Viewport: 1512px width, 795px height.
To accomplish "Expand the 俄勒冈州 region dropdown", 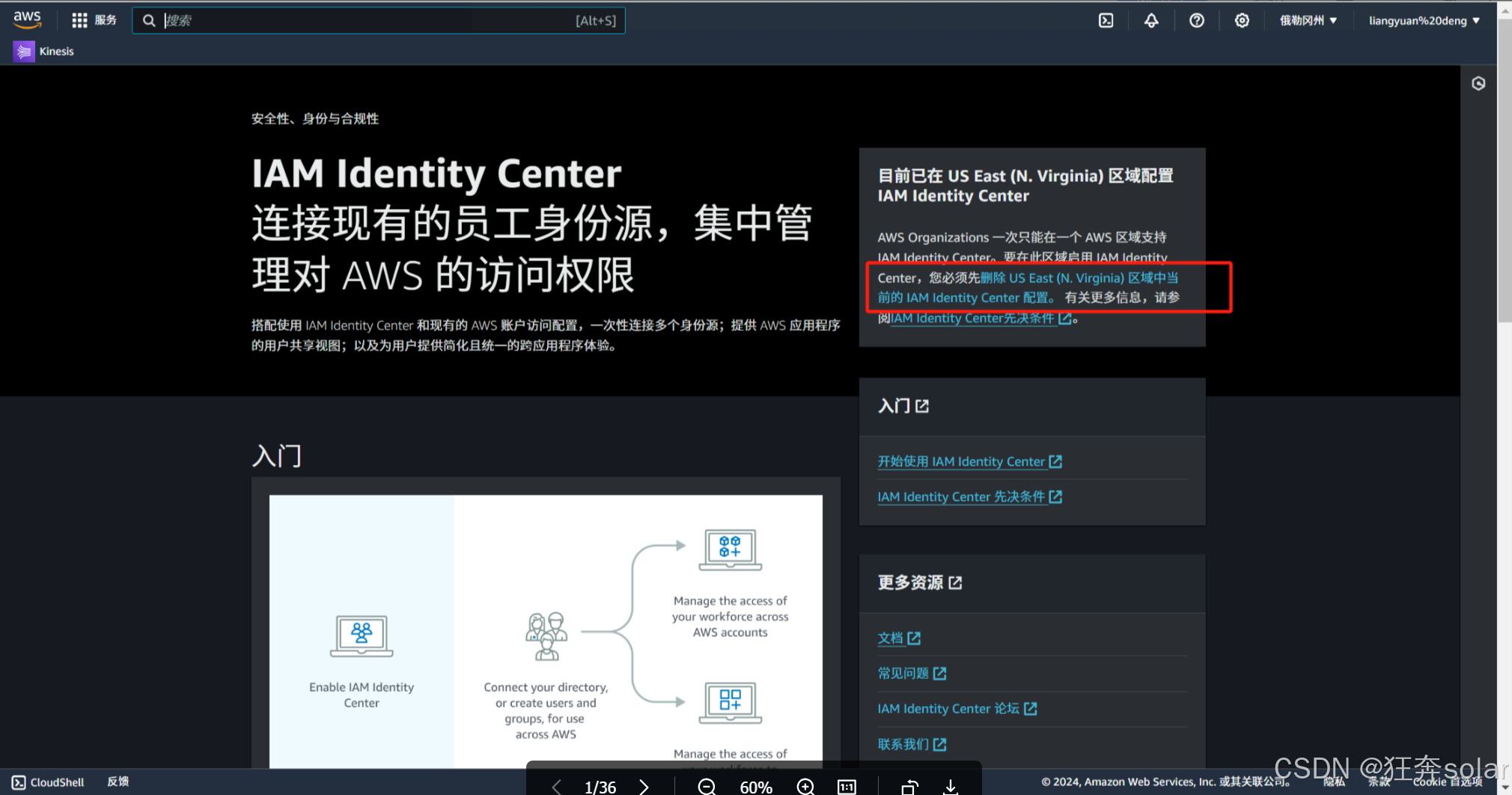I will (x=1308, y=20).
